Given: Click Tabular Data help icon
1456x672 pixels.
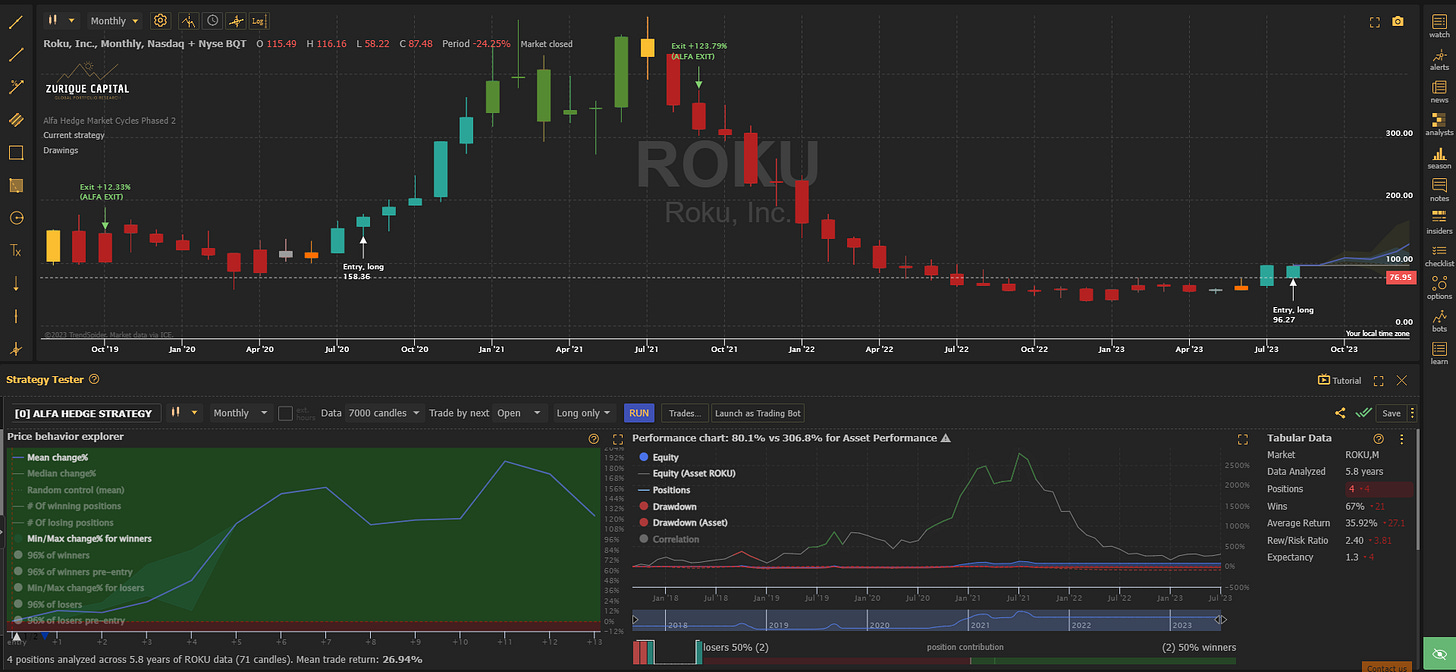Looking at the screenshot, I should [1379, 438].
